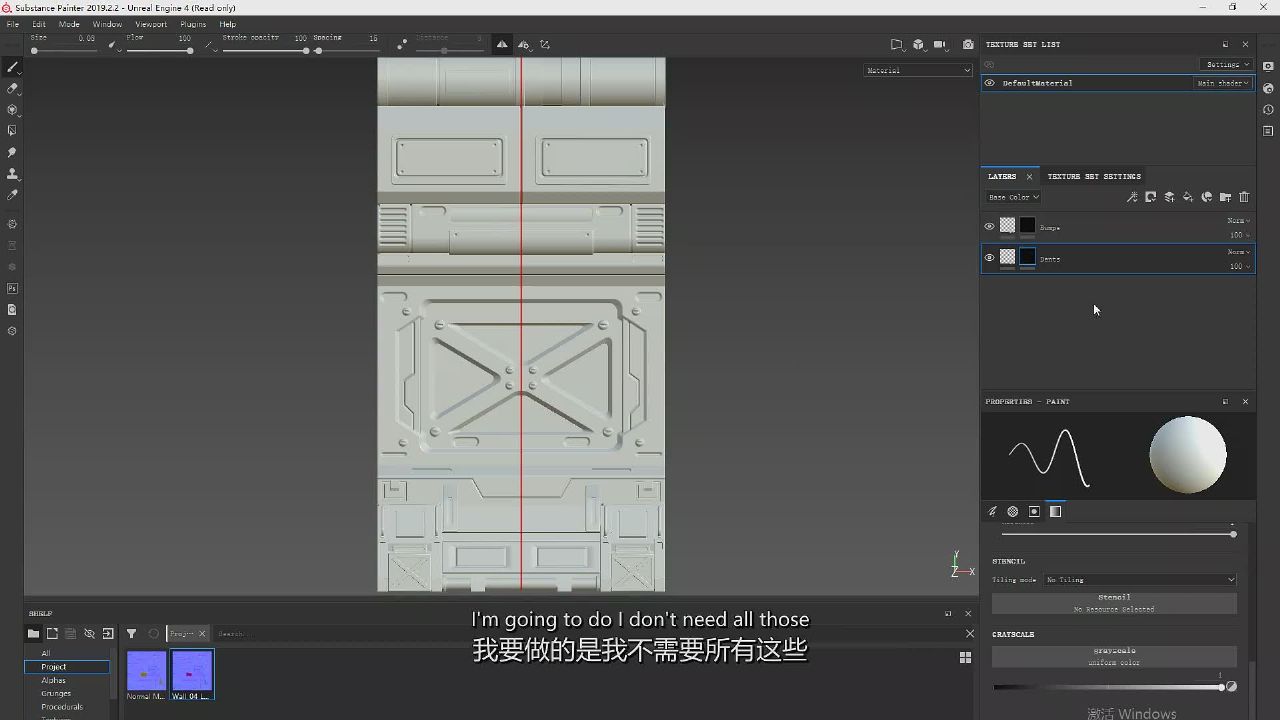Click the Add effect magic wand icon
This screenshot has width=1280, height=720.
coord(1132,197)
